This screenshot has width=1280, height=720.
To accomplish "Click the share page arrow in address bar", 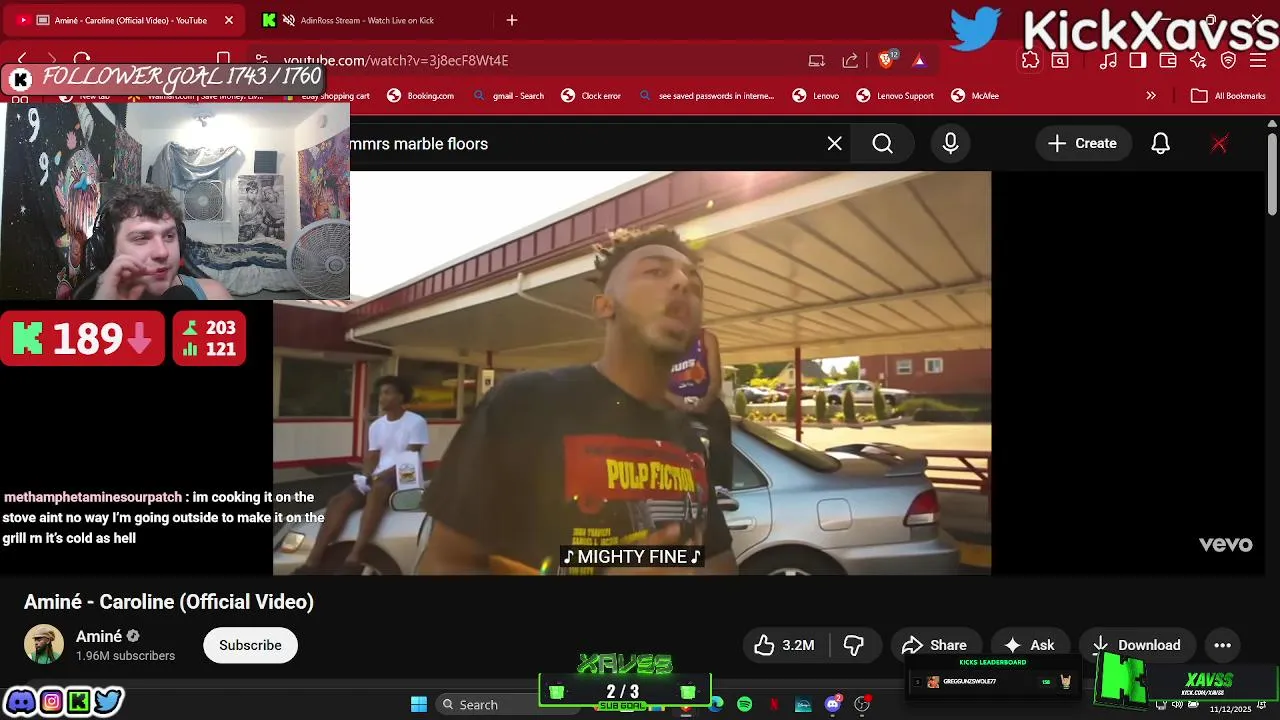I will 850,60.
